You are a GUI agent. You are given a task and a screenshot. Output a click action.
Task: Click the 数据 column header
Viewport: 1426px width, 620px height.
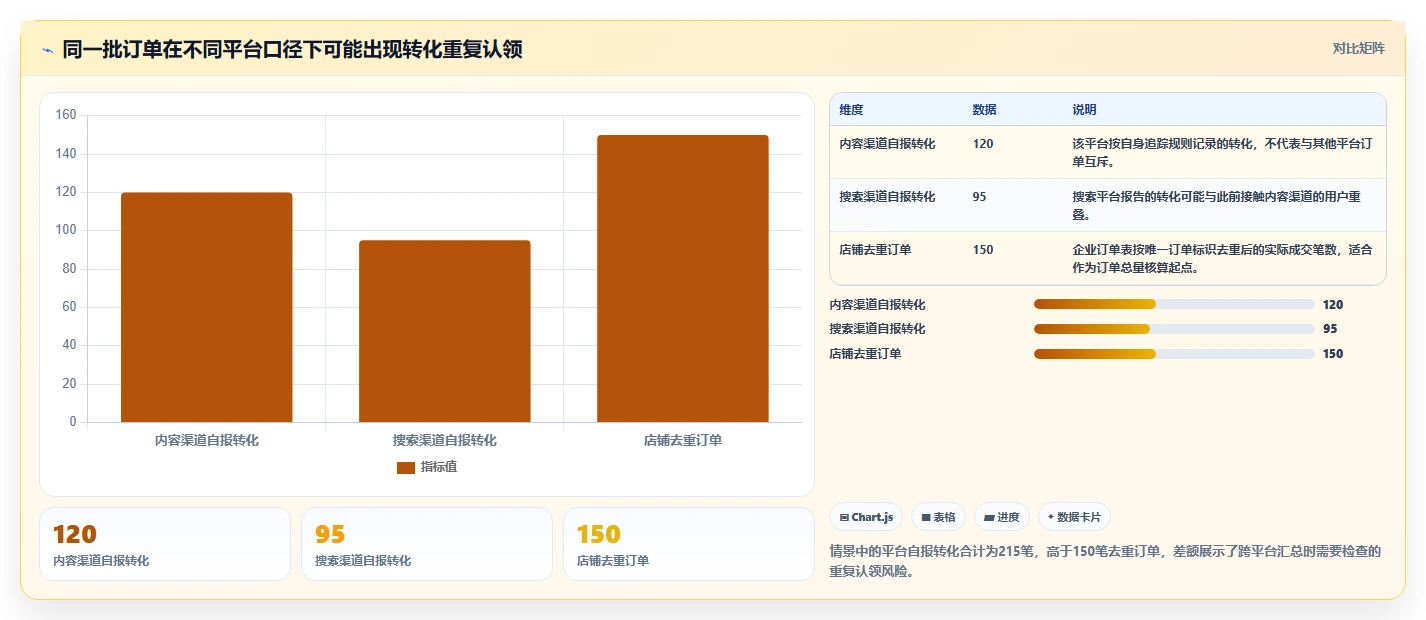pos(984,110)
